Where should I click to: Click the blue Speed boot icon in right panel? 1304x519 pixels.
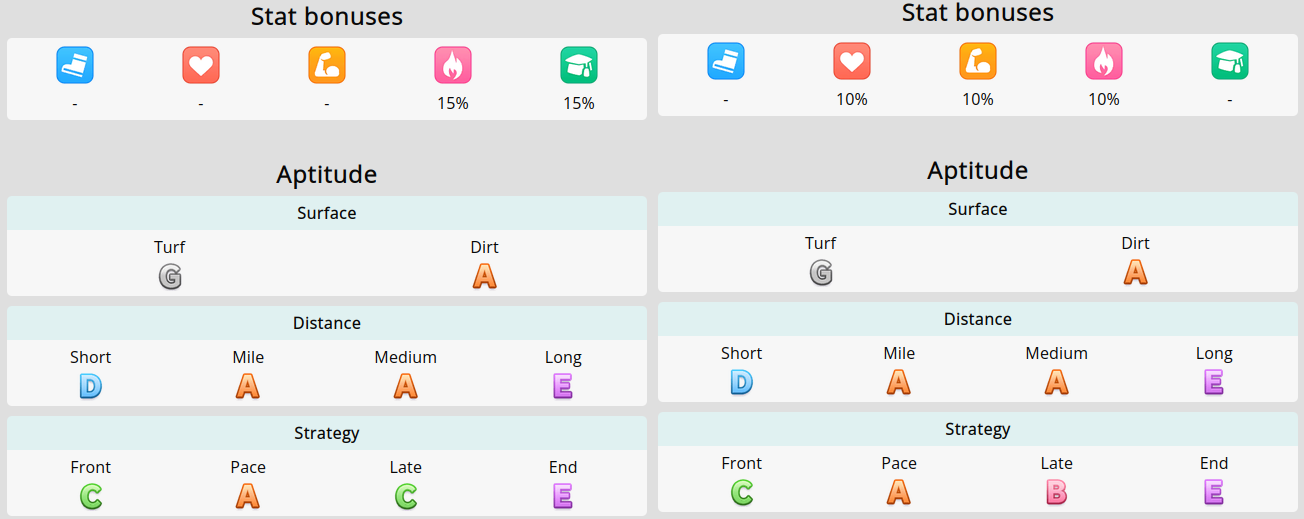click(x=726, y=61)
